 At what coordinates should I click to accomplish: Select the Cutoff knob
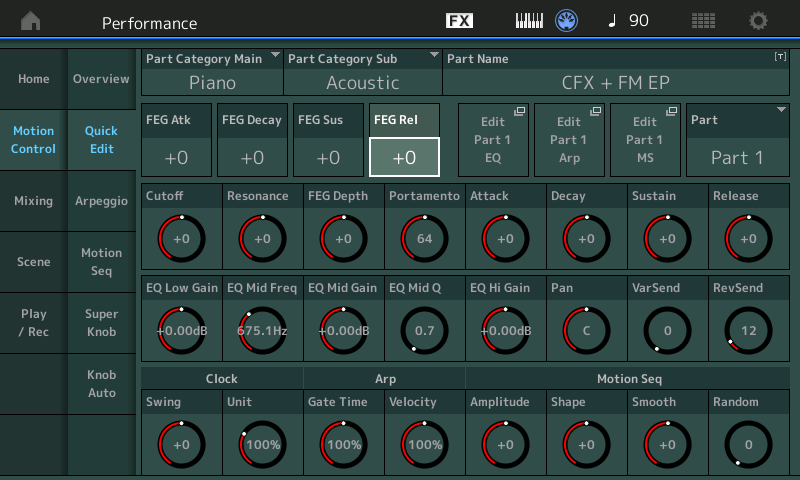coord(181,238)
